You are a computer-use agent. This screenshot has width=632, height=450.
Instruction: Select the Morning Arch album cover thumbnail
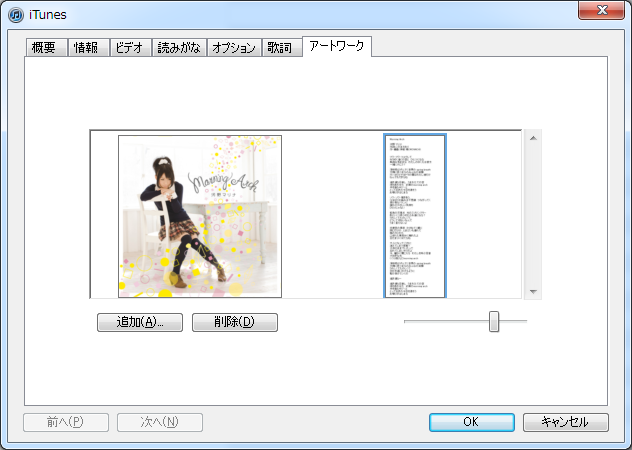200,217
